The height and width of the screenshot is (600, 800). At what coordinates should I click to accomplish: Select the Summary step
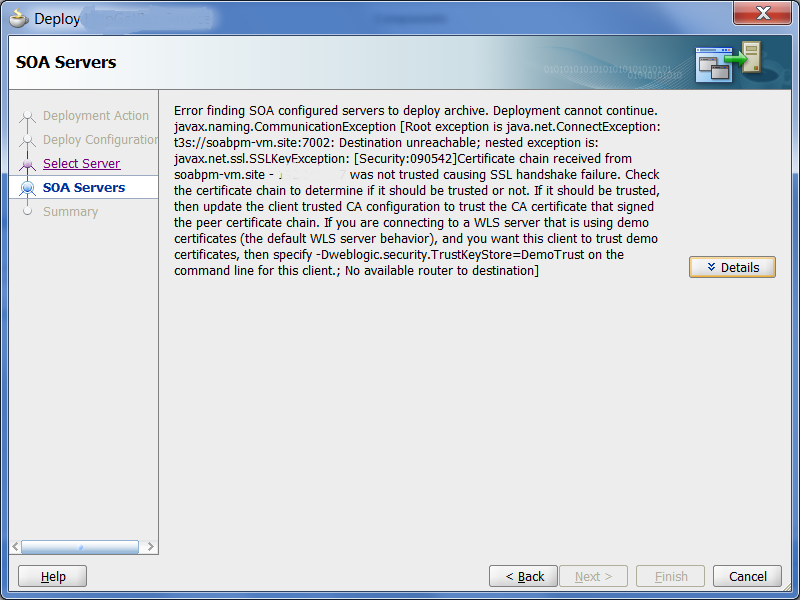[70, 212]
